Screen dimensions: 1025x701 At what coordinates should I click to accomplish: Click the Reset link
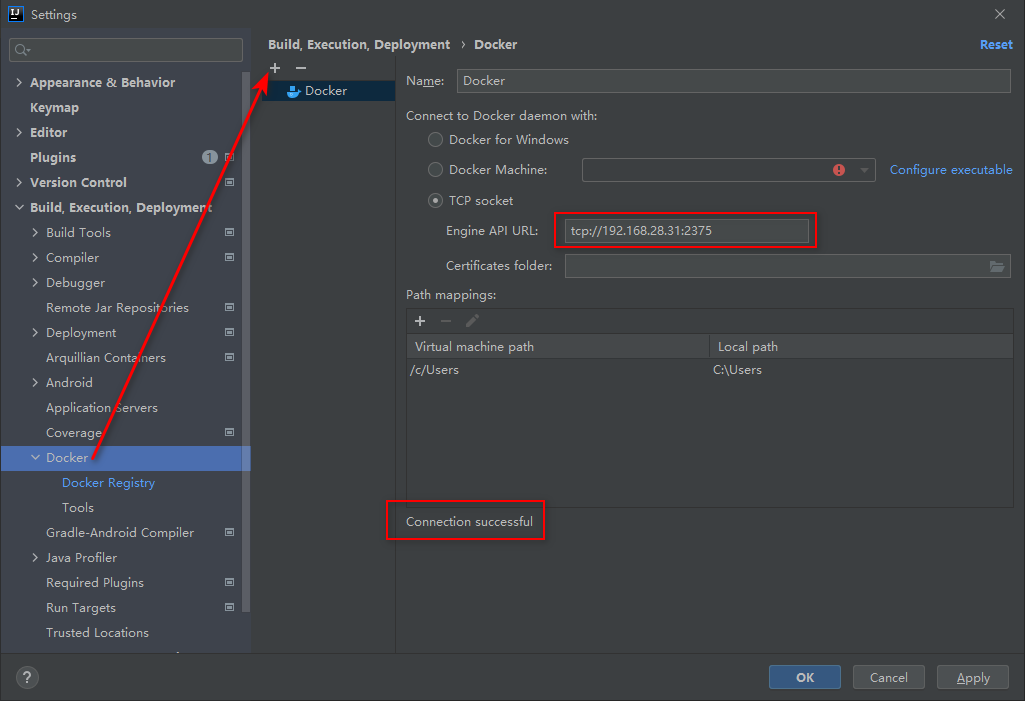[x=996, y=44]
